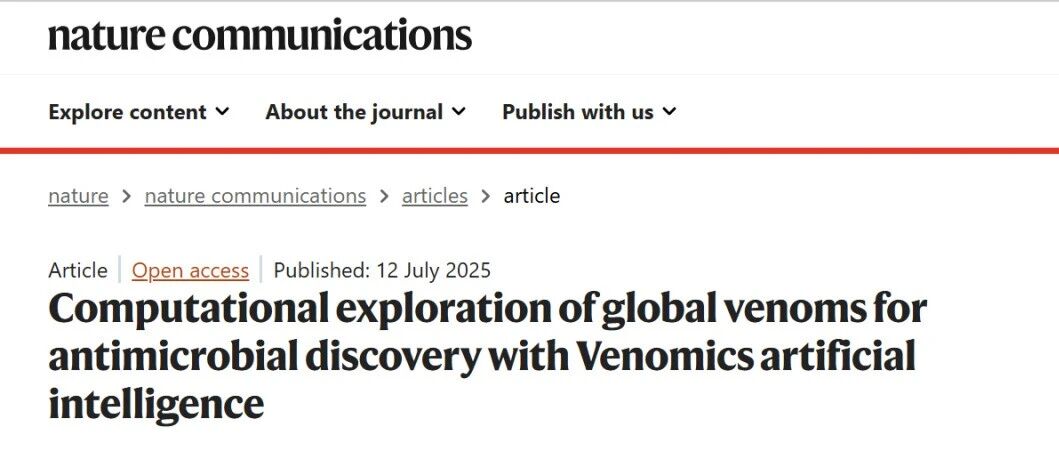
Task: Expand the chevron beside Explore content
Action: point(222,111)
